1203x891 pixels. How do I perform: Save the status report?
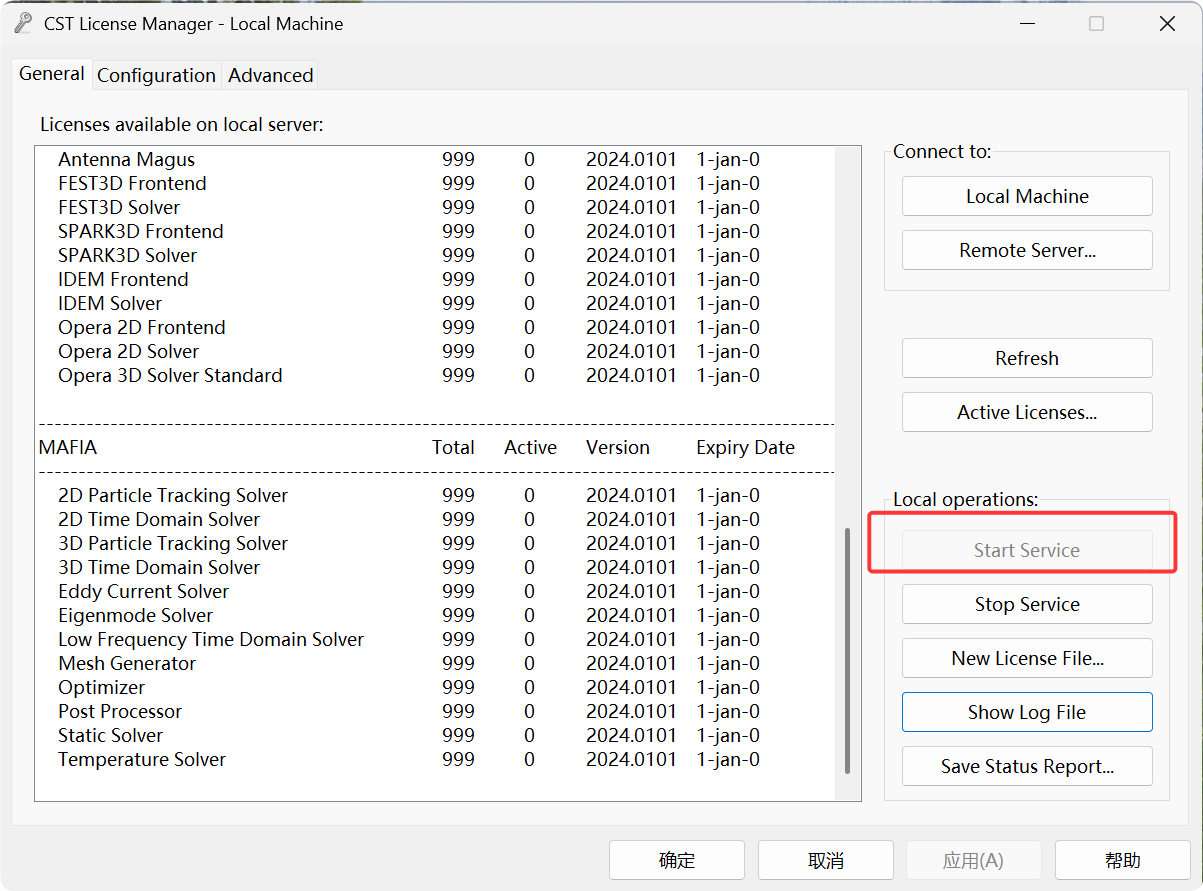pos(1027,766)
